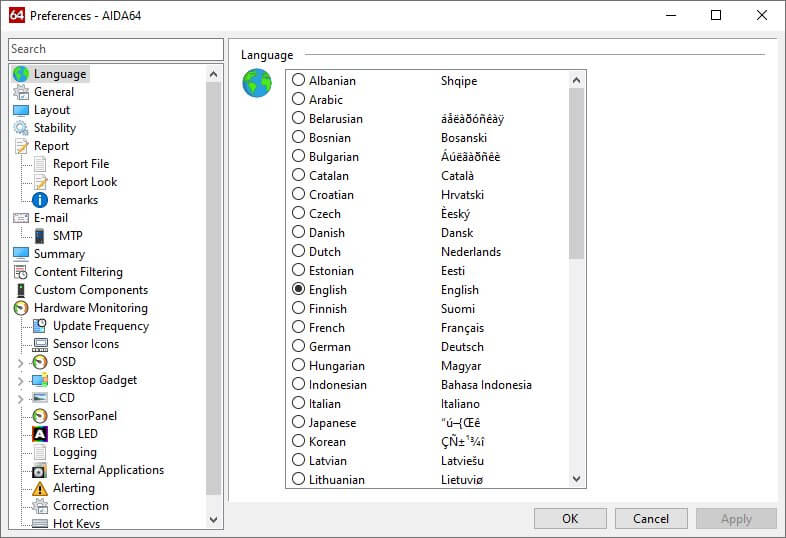Viewport: 786px width, 538px height.
Task: Click the OK button
Action: click(x=570, y=518)
